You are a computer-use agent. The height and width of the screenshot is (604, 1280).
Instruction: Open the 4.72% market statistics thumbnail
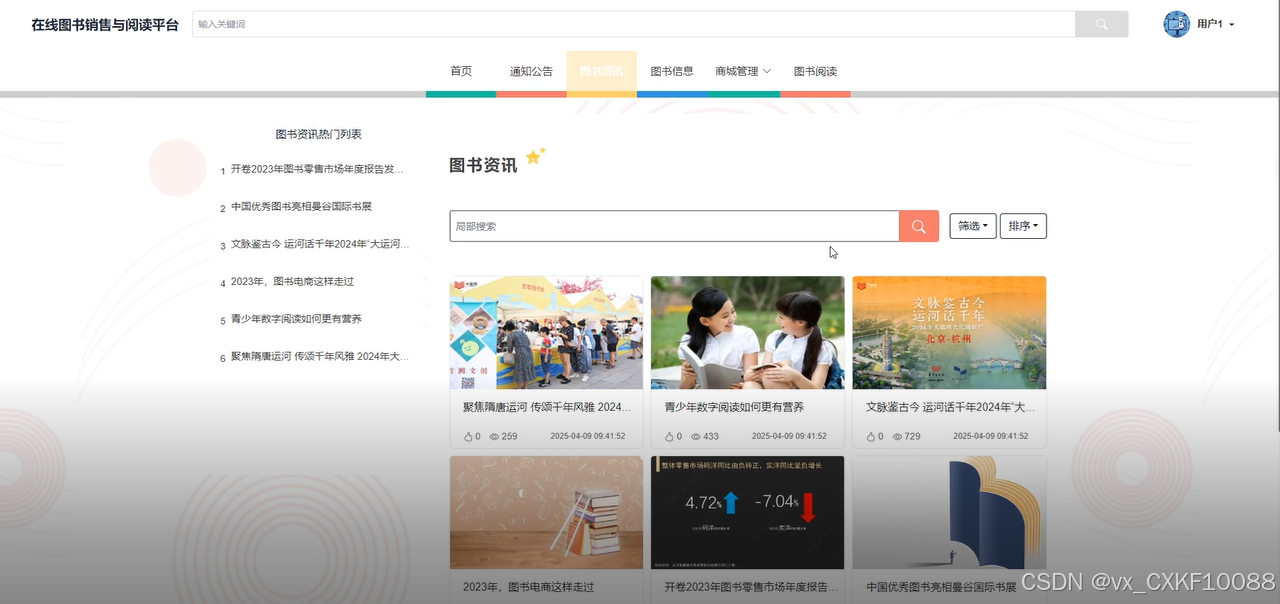point(747,512)
